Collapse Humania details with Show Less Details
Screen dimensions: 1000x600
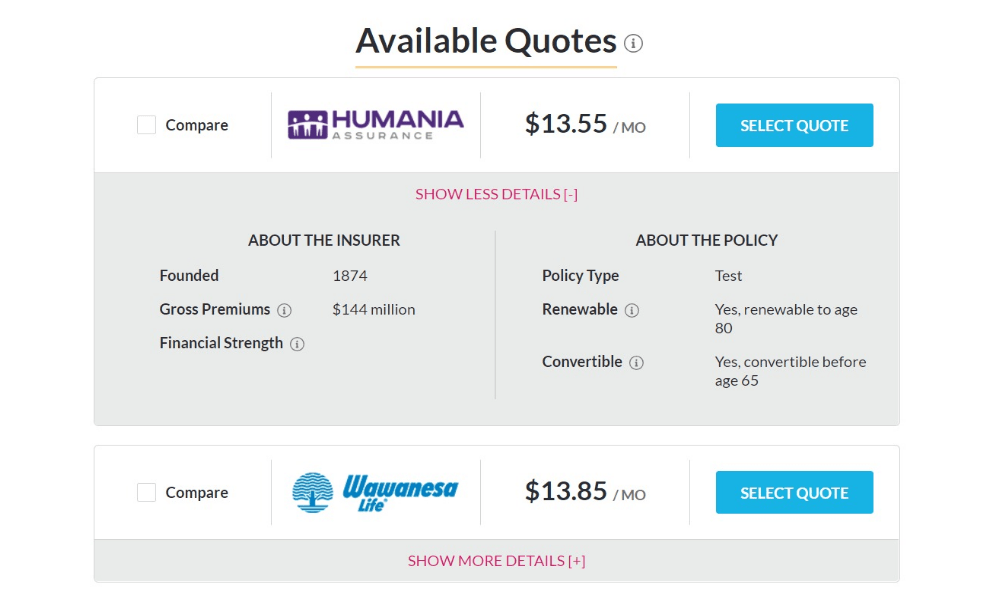(x=496, y=194)
